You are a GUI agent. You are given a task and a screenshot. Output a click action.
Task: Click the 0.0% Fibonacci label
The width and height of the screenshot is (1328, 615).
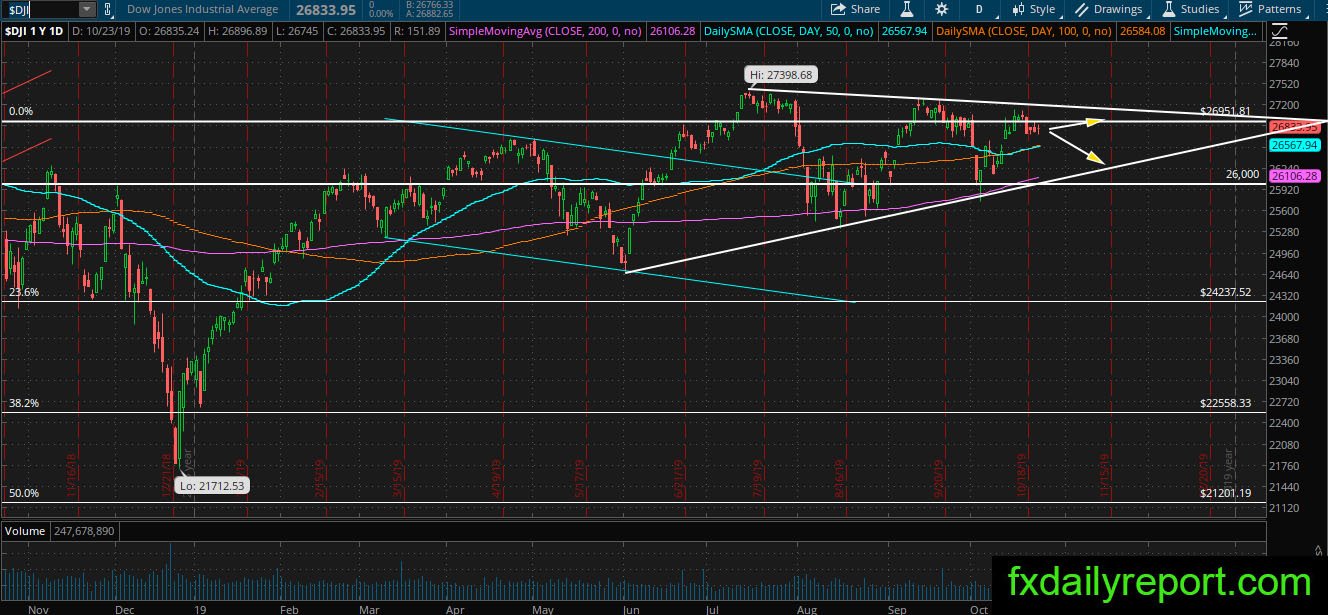(21, 111)
